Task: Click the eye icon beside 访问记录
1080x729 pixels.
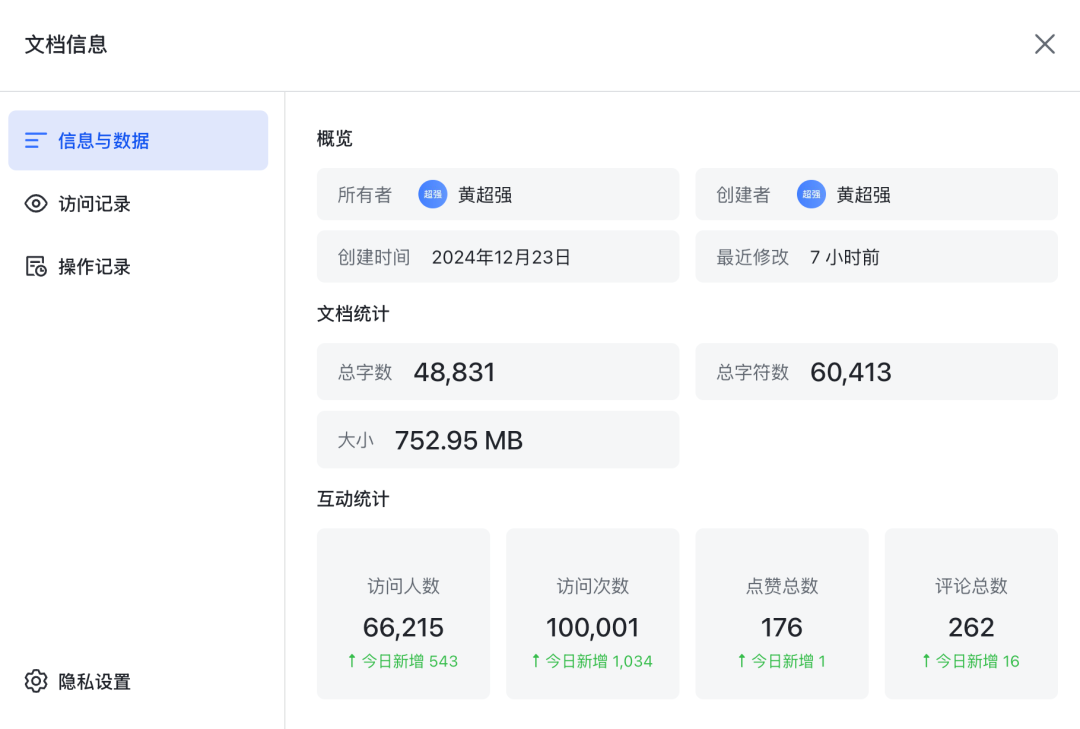Action: click(36, 204)
